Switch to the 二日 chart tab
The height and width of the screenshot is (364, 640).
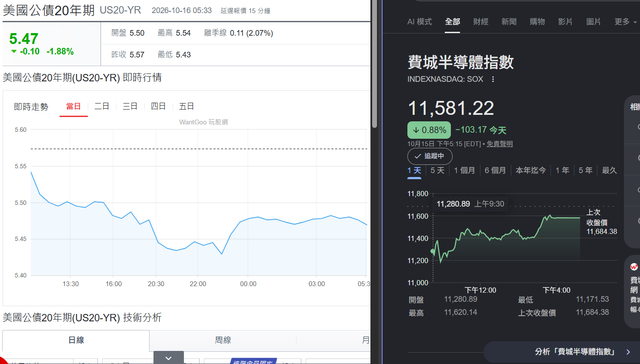[102, 107]
